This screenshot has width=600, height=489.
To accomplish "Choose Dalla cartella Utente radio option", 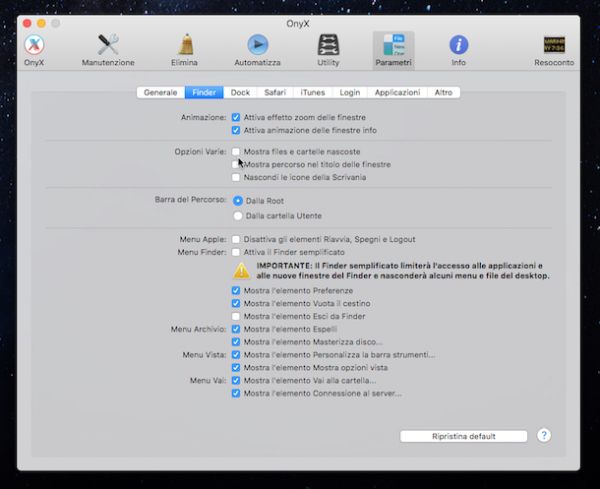I will 238,216.
